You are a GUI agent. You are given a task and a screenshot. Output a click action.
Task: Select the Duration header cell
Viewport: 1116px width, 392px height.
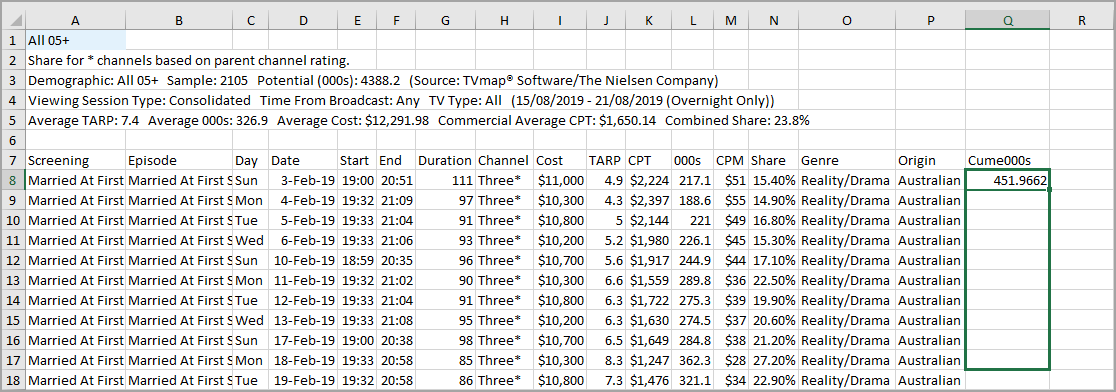(x=445, y=160)
